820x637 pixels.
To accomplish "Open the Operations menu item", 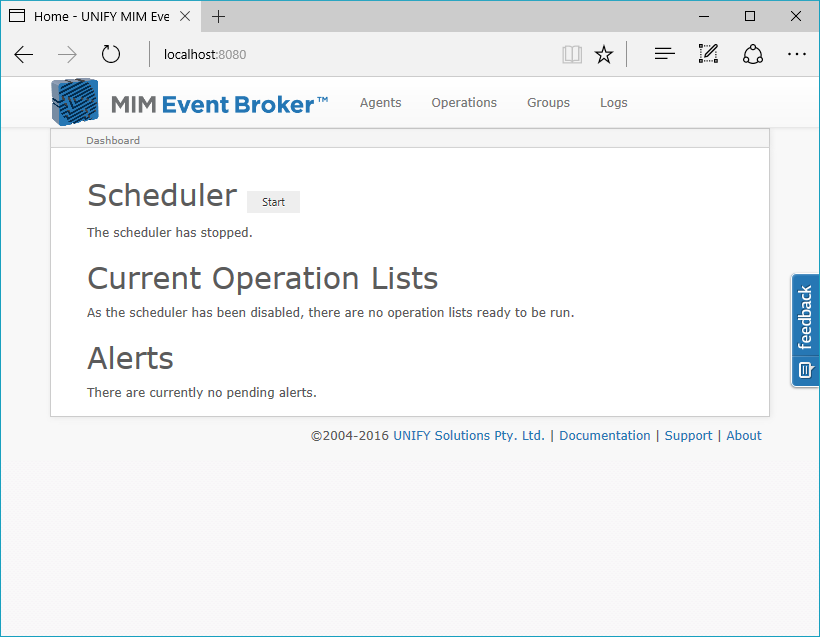I will coord(464,103).
